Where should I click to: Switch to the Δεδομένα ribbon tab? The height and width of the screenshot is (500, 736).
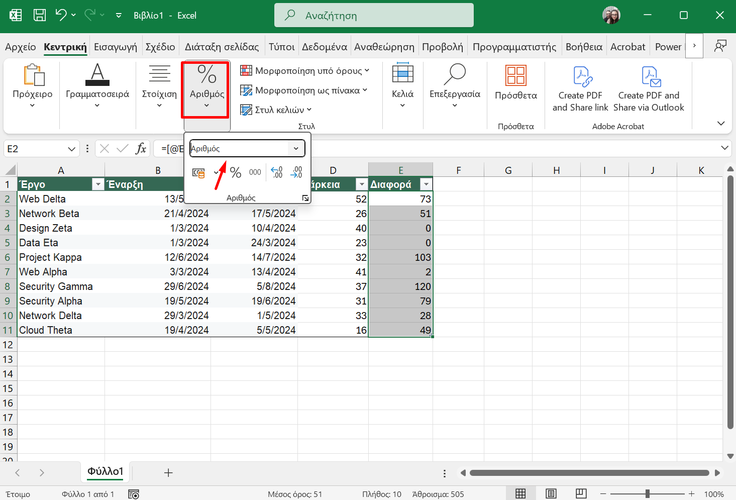(325, 47)
